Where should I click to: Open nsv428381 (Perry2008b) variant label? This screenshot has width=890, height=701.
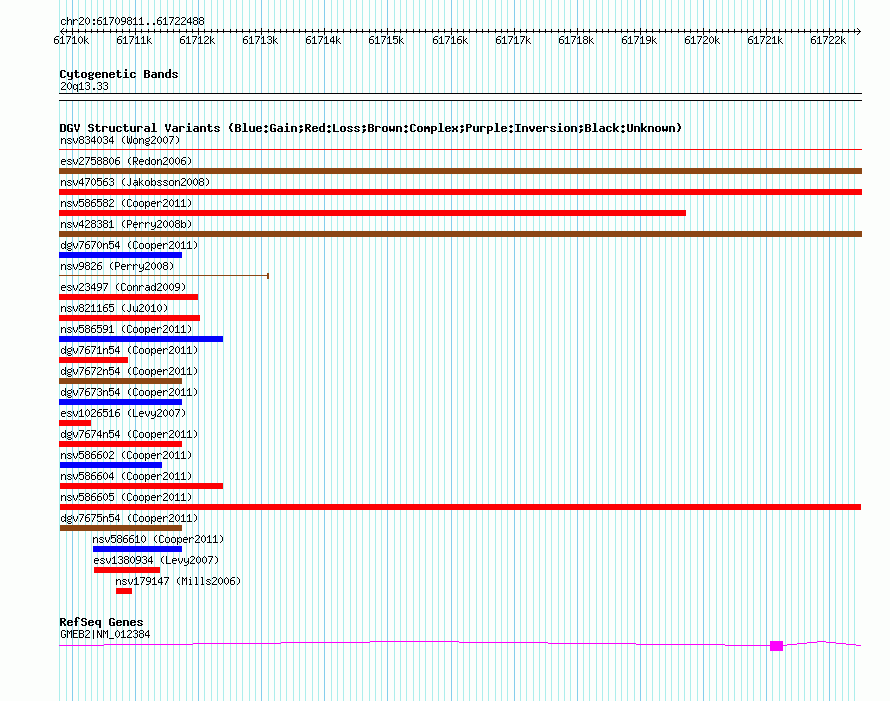pos(126,224)
